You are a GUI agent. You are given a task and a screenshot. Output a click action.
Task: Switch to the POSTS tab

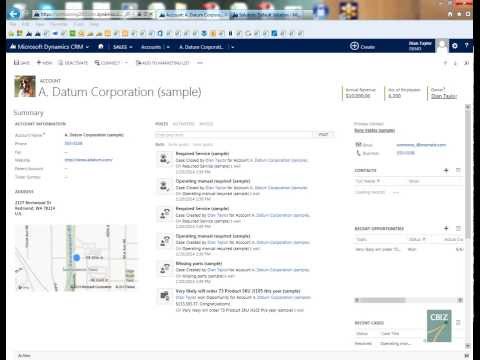point(162,124)
